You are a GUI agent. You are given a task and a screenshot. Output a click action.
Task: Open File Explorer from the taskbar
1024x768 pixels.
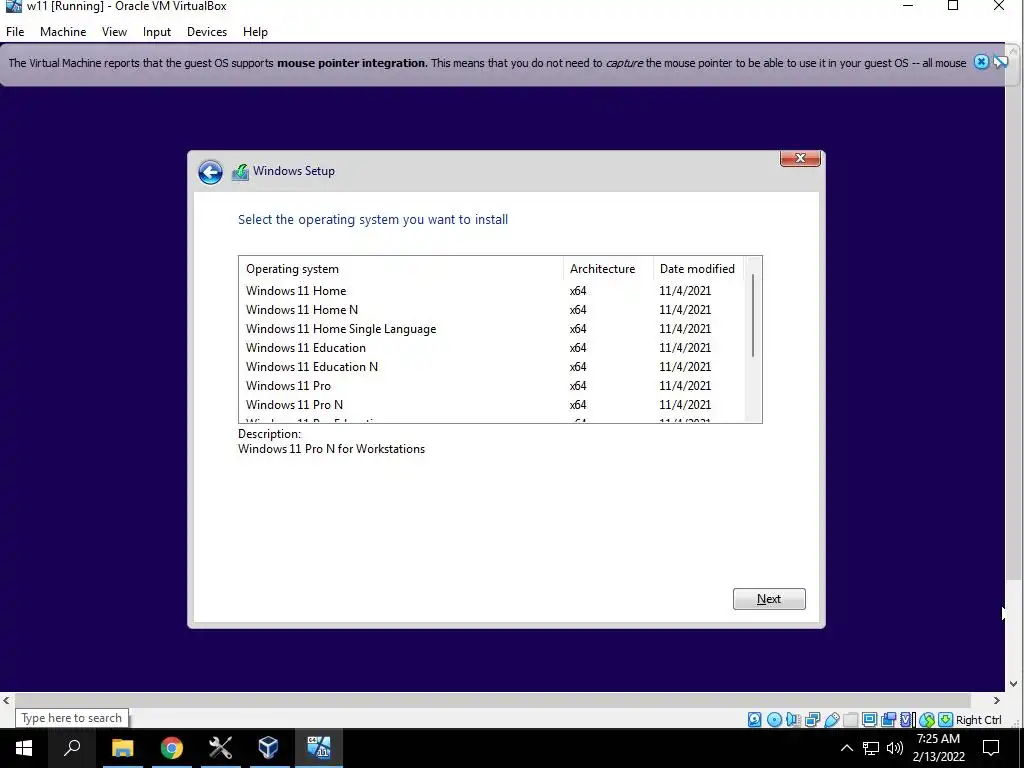tap(122, 748)
